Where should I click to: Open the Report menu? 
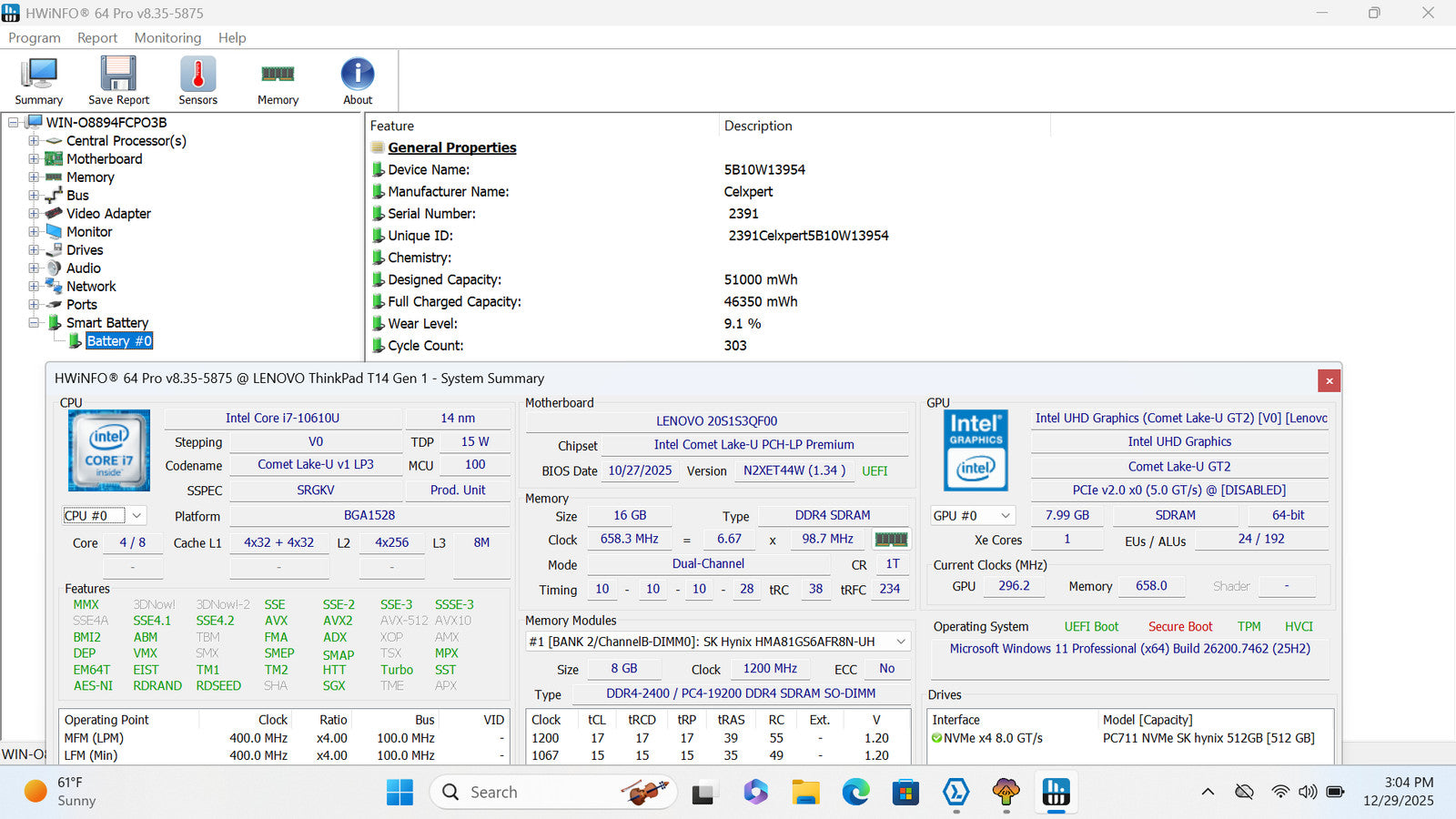coord(96,37)
